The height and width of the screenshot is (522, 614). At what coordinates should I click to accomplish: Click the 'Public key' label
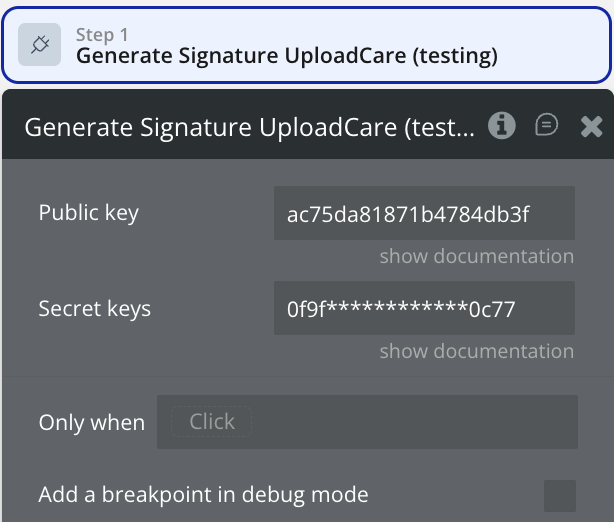(x=88, y=213)
